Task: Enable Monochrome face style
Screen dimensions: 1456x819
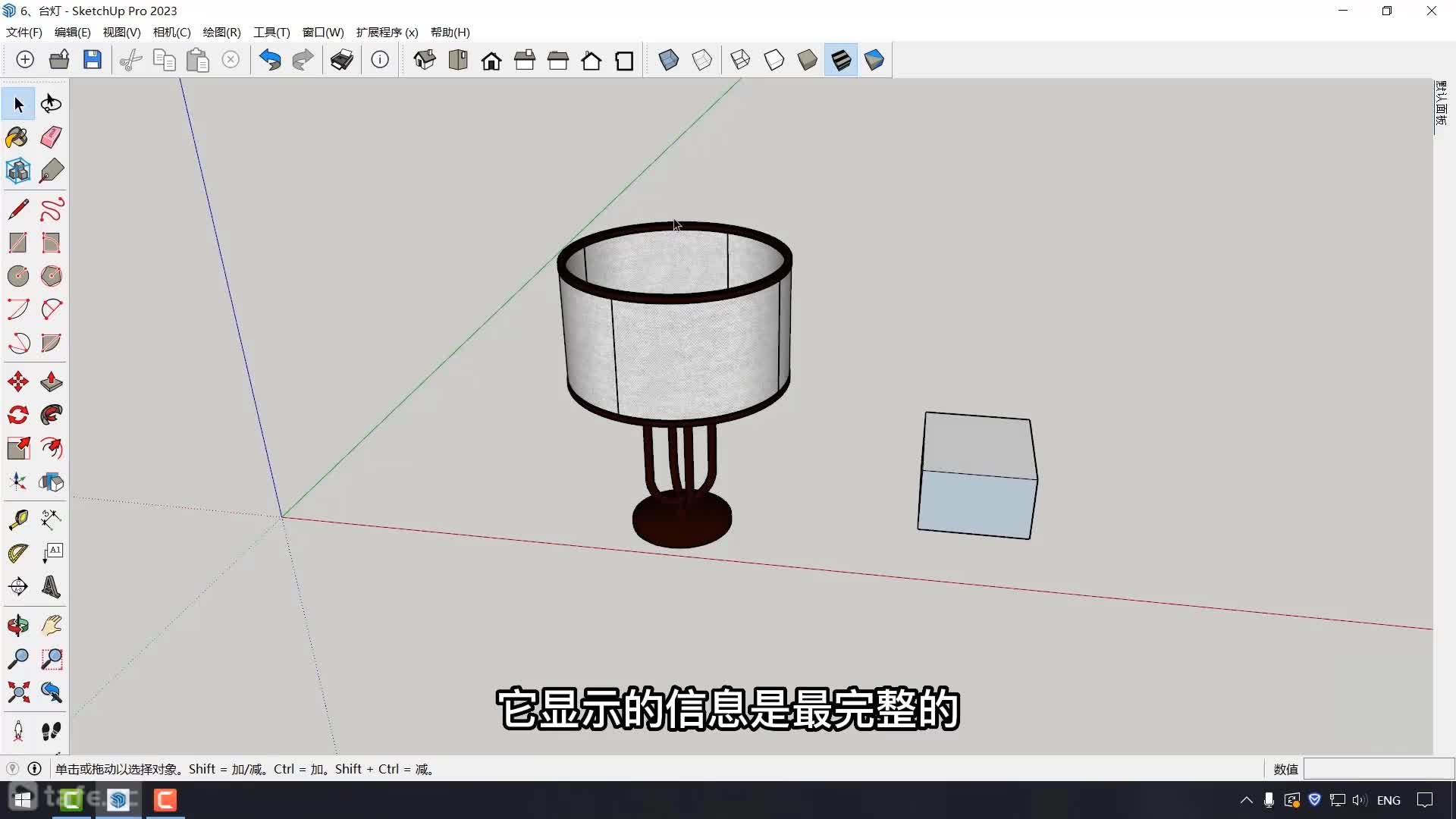Action: (x=874, y=60)
